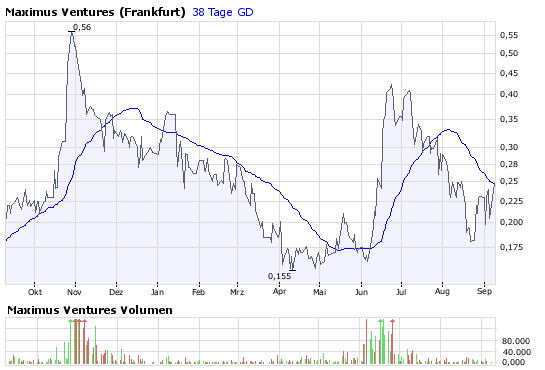Viewport: 545px width, 370px height.
Task: Click the green overflow arrow in June volume
Action: click(x=381, y=321)
